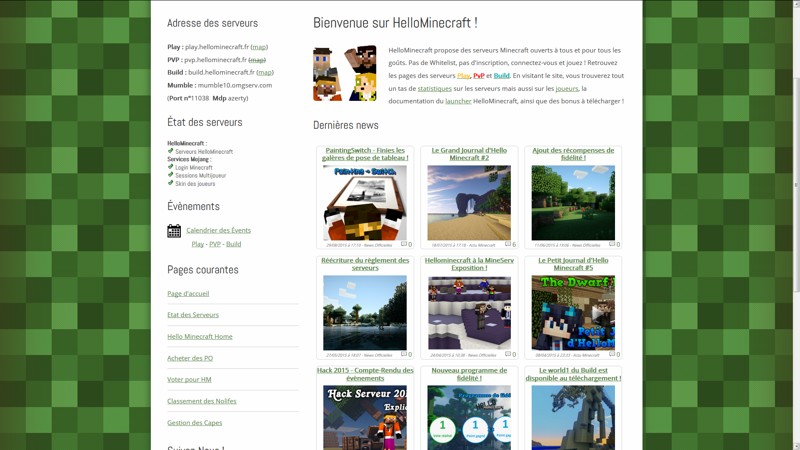The width and height of the screenshot is (800, 450).
Task: Click the yellow Play link in welcome text
Action: click(463, 76)
